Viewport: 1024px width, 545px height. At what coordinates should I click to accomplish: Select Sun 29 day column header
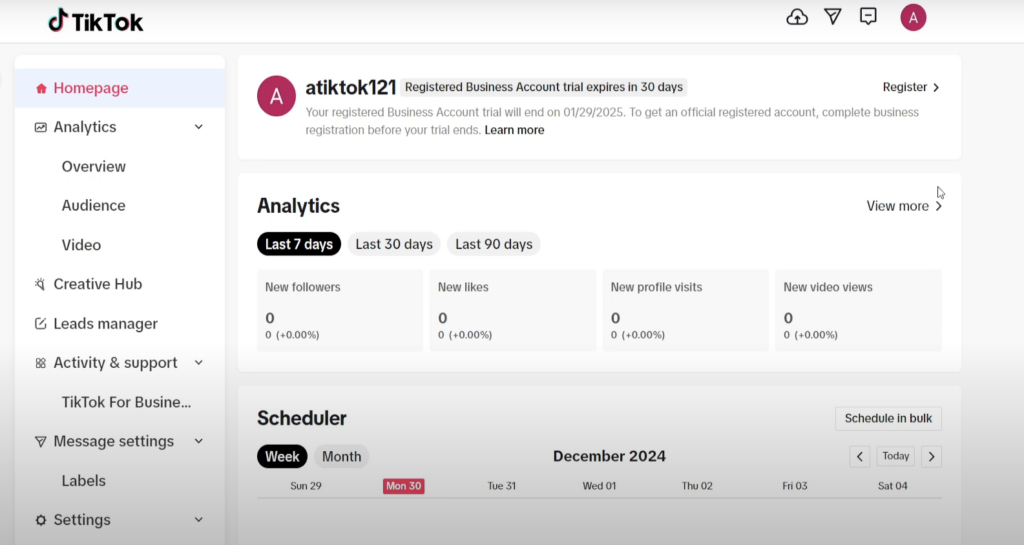tap(306, 486)
